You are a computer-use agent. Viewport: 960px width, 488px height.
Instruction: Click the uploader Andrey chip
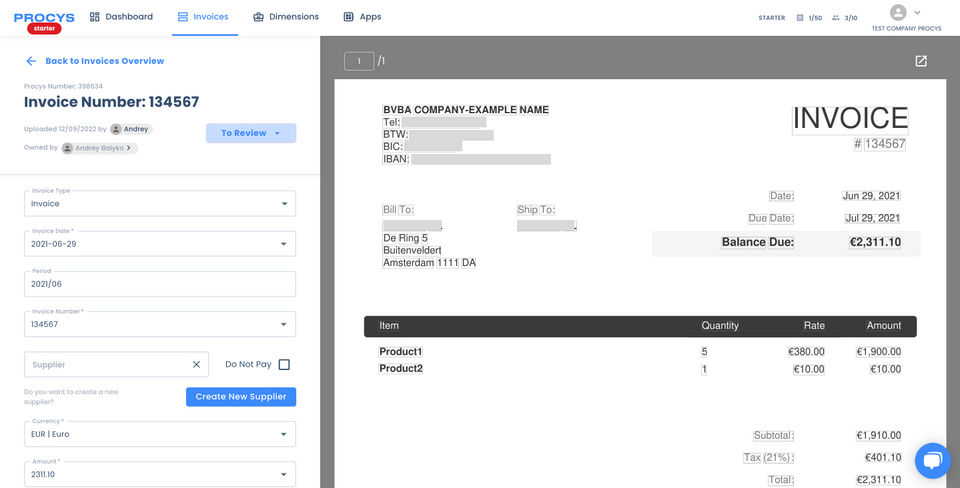(x=131, y=129)
